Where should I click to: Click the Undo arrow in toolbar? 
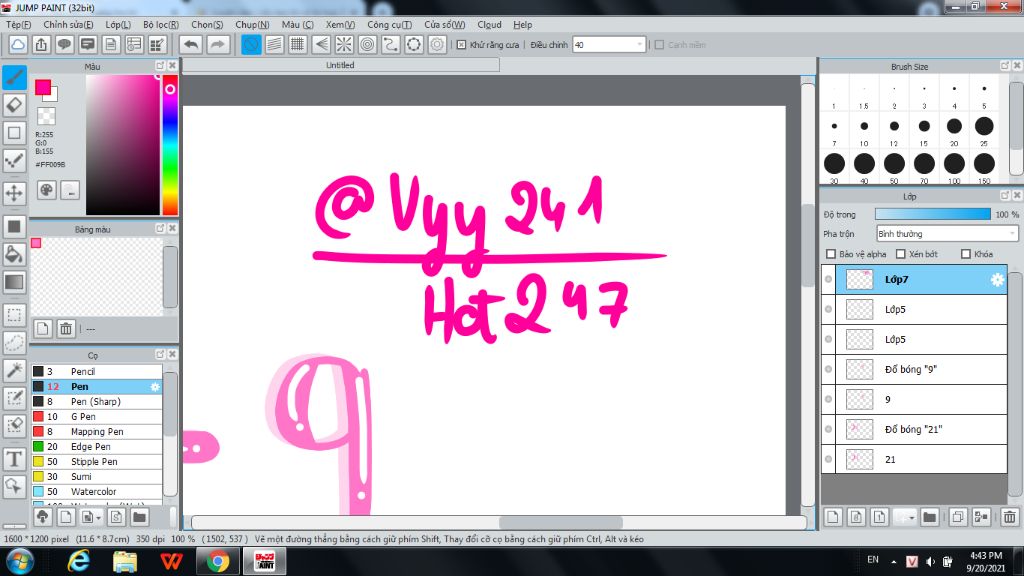(x=191, y=44)
